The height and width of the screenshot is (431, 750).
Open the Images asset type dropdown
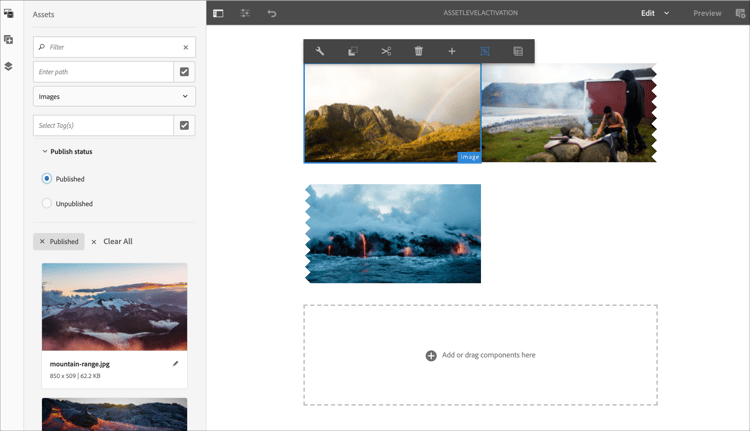[114, 96]
